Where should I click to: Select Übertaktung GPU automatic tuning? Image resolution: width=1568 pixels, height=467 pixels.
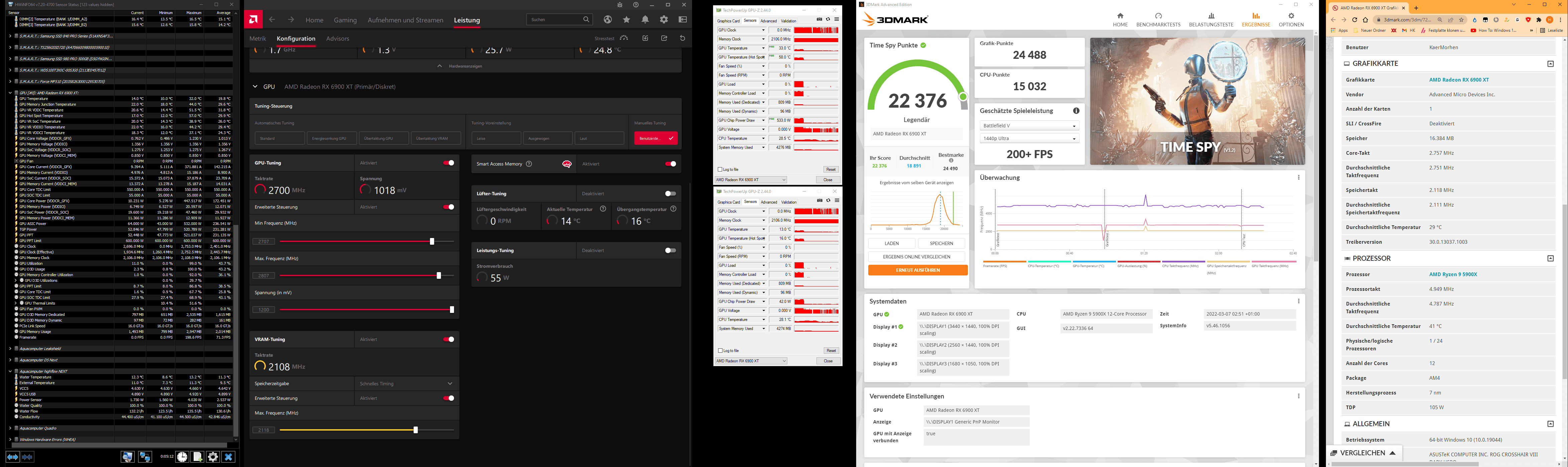coord(383,138)
